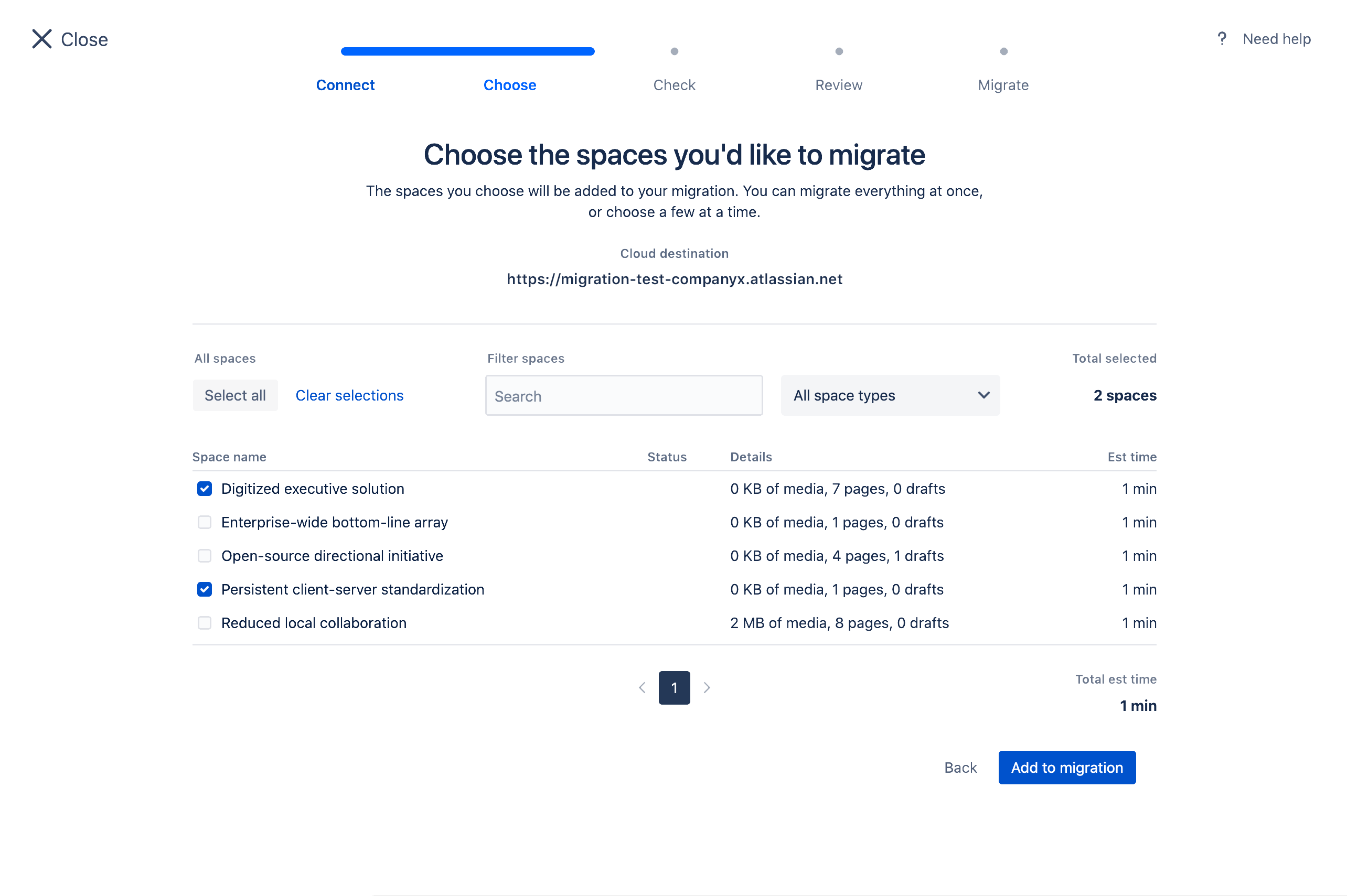Click Open-source directional initiative name

click(332, 556)
